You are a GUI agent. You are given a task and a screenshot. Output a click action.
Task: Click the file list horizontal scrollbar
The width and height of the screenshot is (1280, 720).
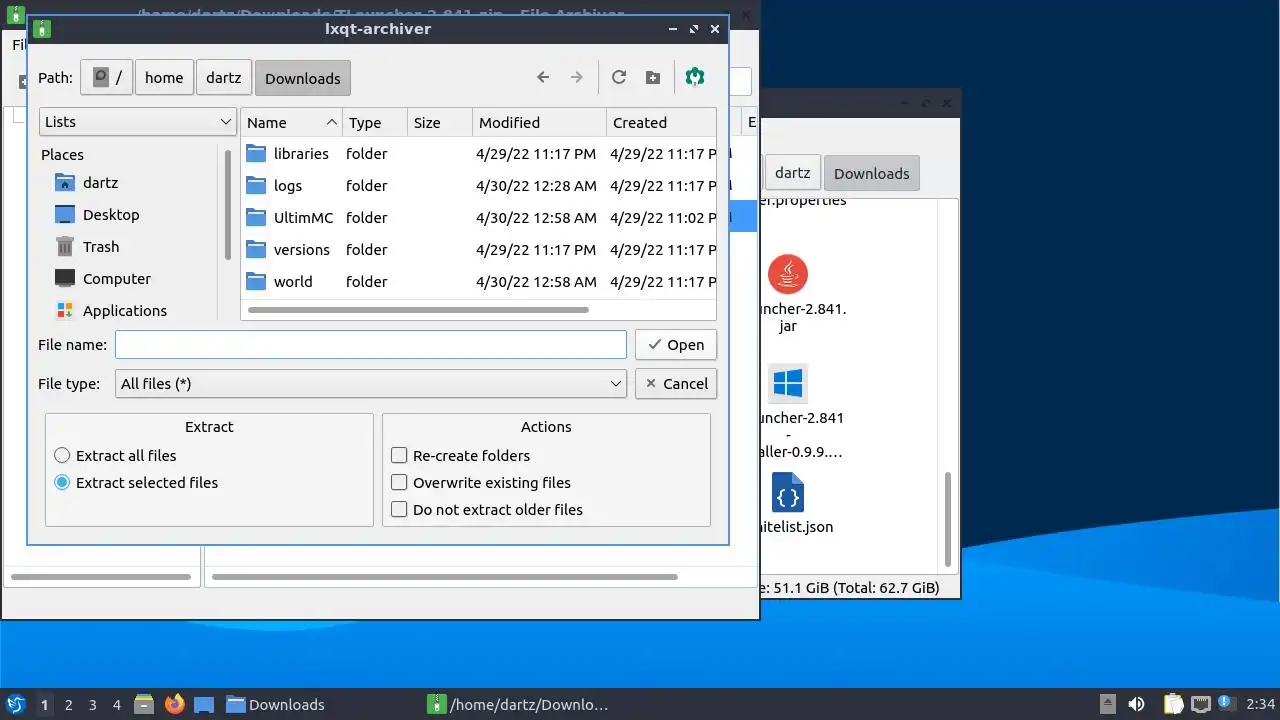tap(418, 310)
